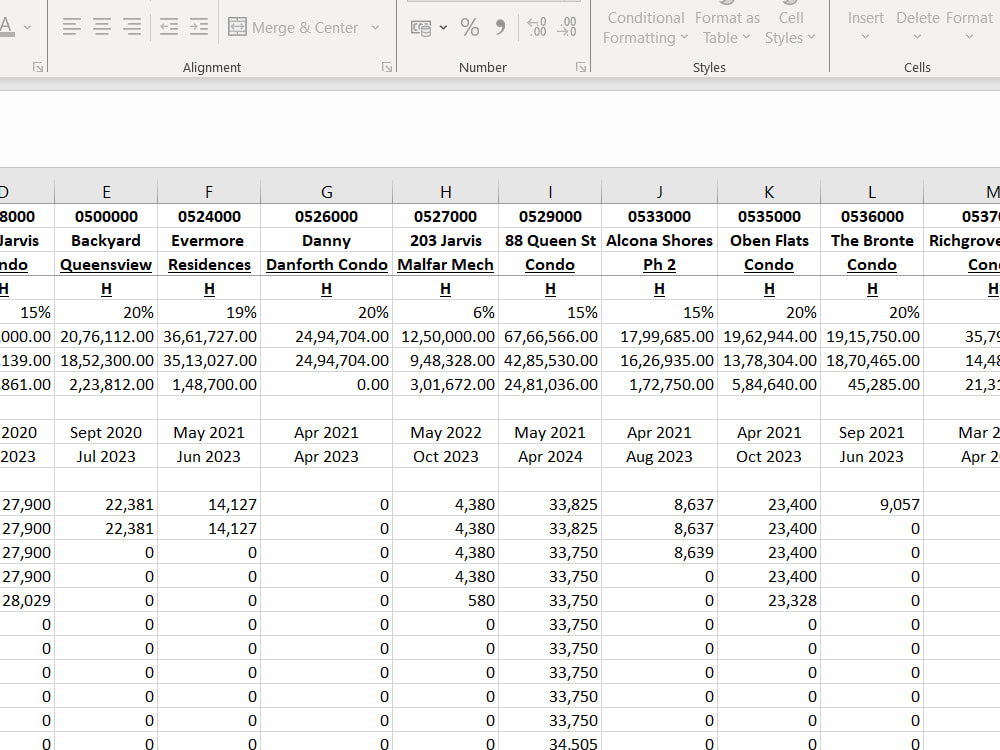Image resolution: width=1000 pixels, height=750 pixels.
Task: Click the Format as Table button
Action: coord(727,27)
